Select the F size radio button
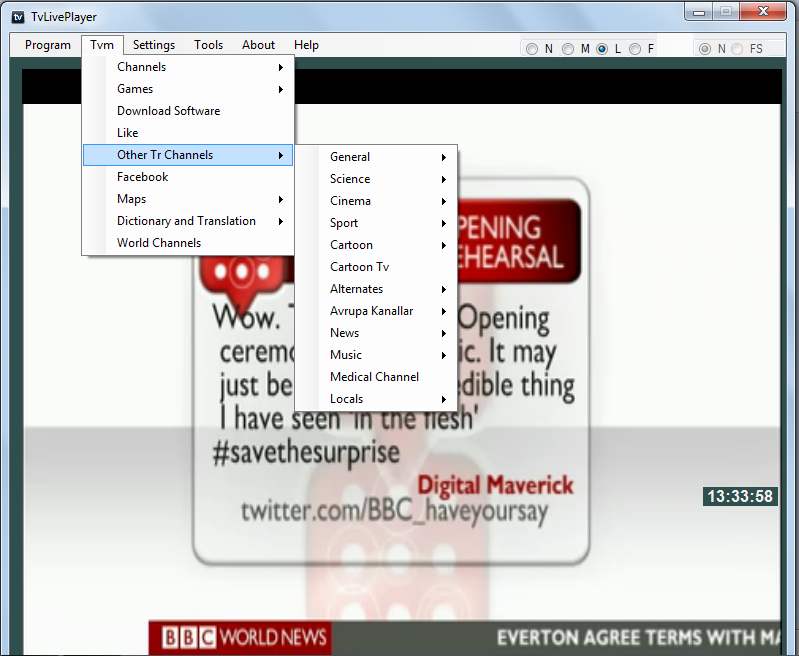Screen dimensions: 799x656 [x=636, y=49]
